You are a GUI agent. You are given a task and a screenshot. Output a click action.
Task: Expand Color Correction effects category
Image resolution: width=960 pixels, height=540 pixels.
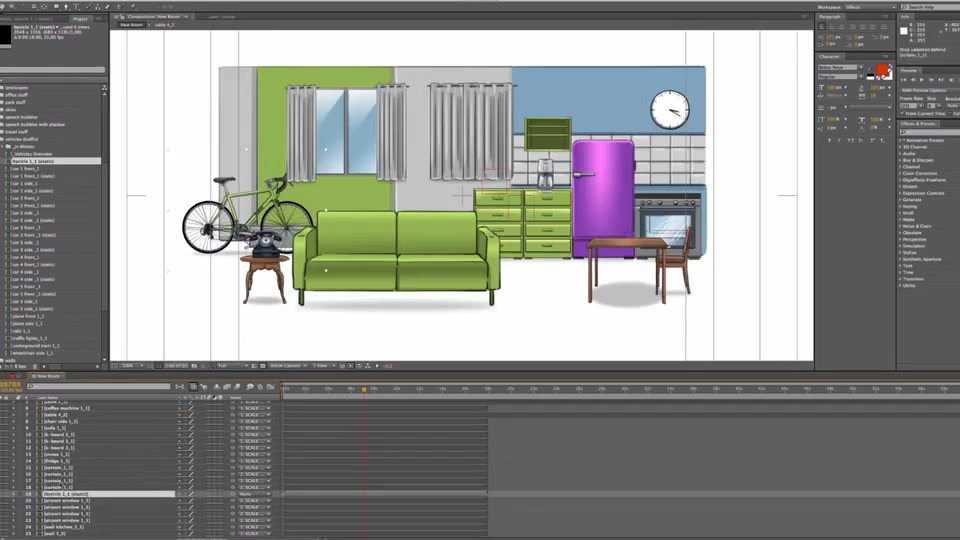pyautogui.click(x=902, y=173)
